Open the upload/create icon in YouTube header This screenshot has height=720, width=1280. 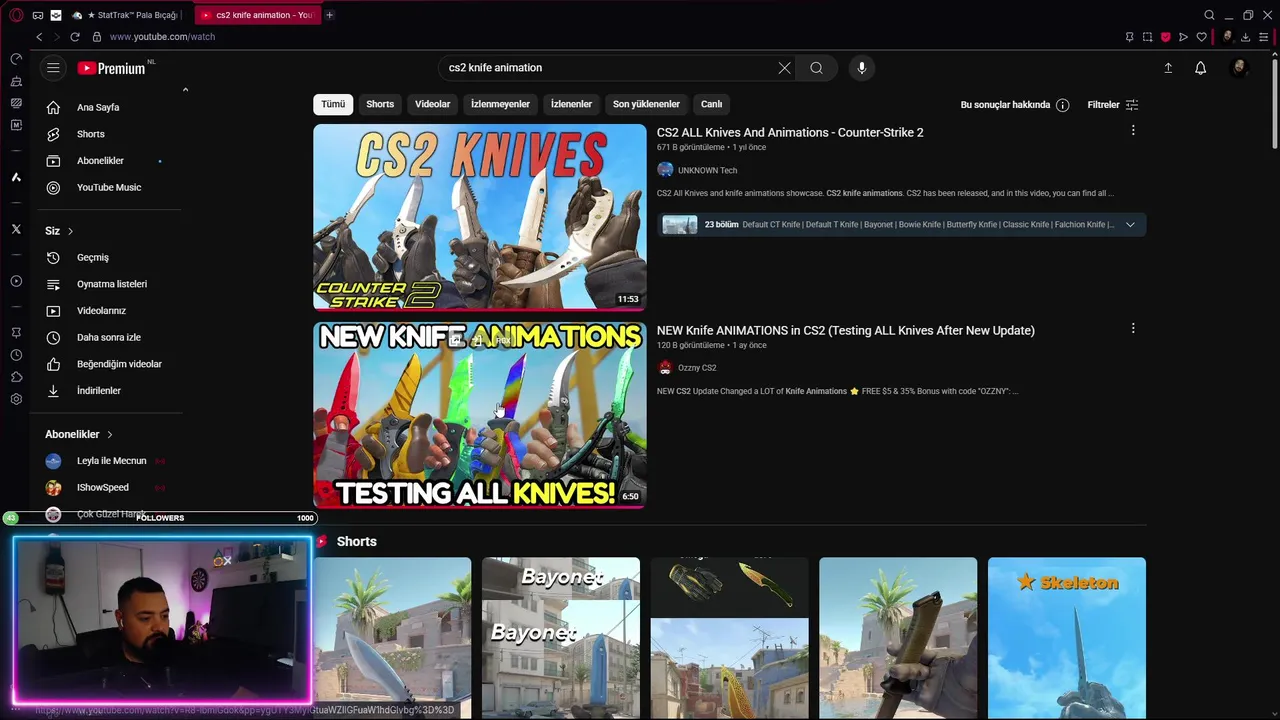[x=1168, y=68]
